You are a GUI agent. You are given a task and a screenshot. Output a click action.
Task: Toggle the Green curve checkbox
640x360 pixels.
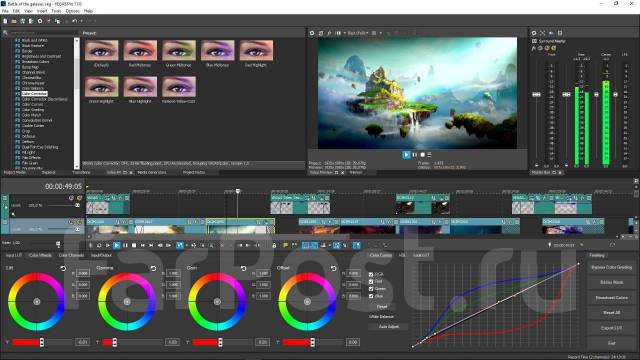pyautogui.click(x=371, y=289)
